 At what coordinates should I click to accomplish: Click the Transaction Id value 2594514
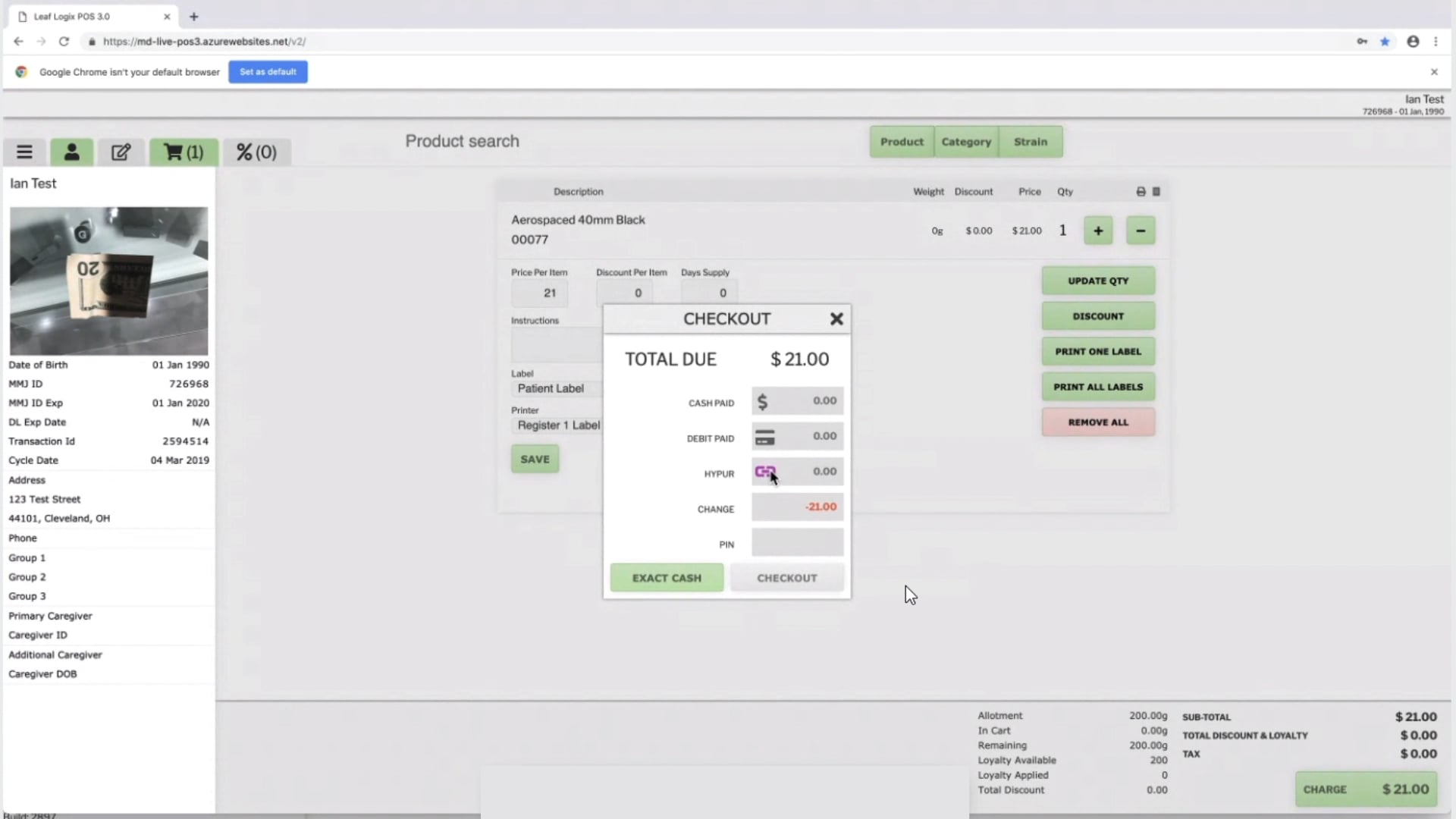185,441
